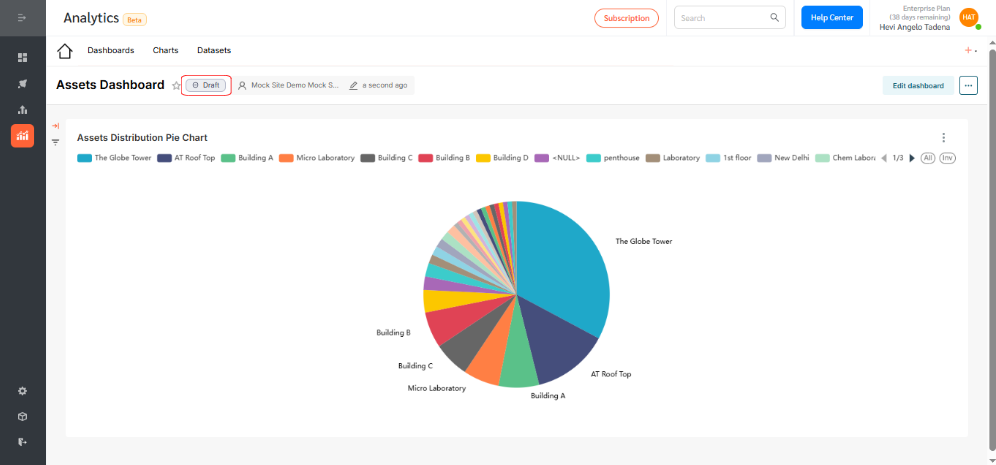Image resolution: width=996 pixels, height=465 pixels.
Task: Open the cube icon in sidebar
Action: tap(22, 416)
